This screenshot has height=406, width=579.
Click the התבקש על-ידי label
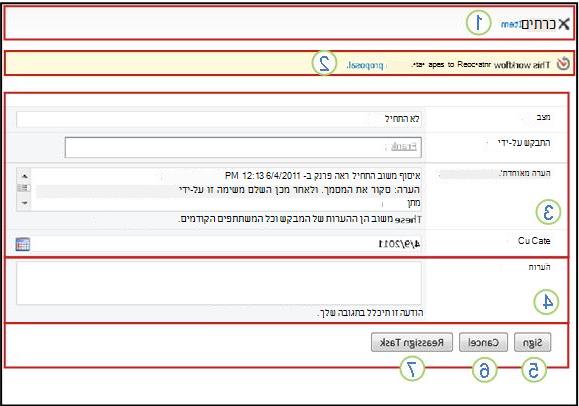pyautogui.click(x=524, y=143)
